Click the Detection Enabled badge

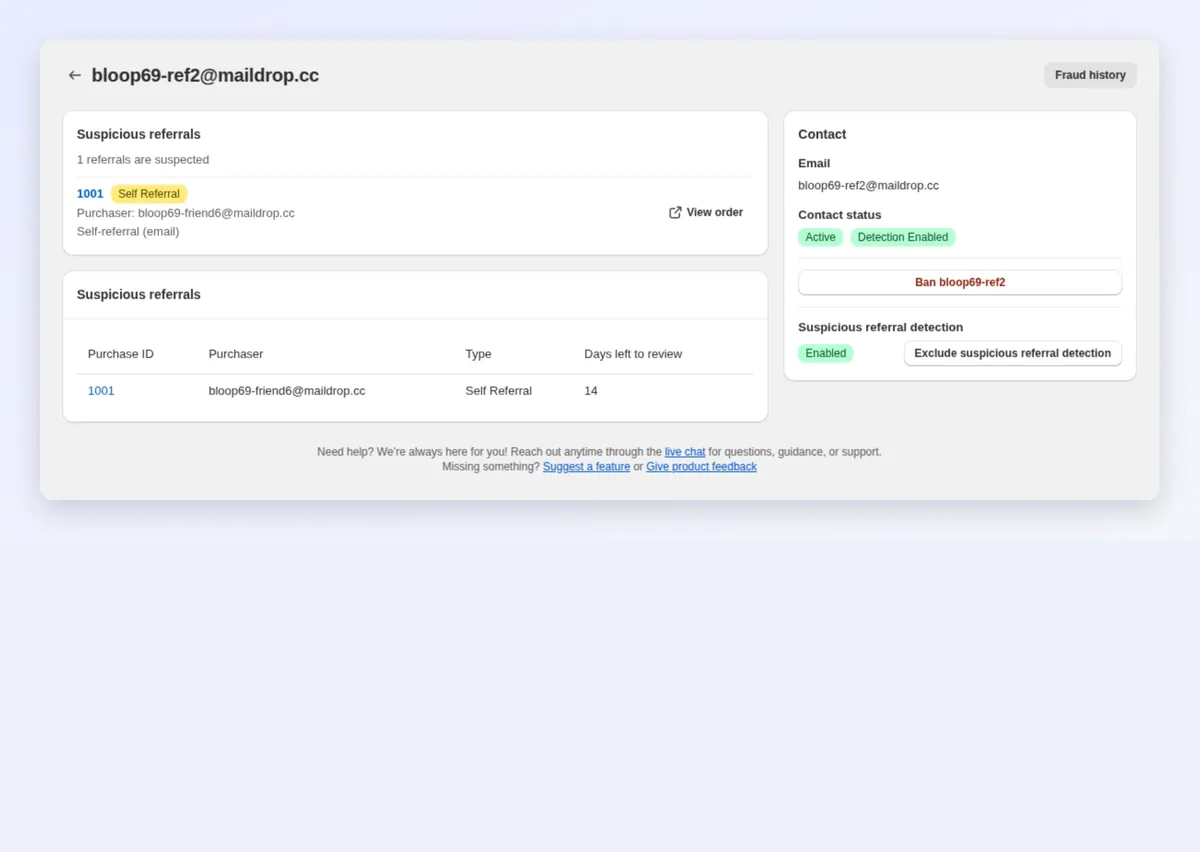click(x=903, y=237)
